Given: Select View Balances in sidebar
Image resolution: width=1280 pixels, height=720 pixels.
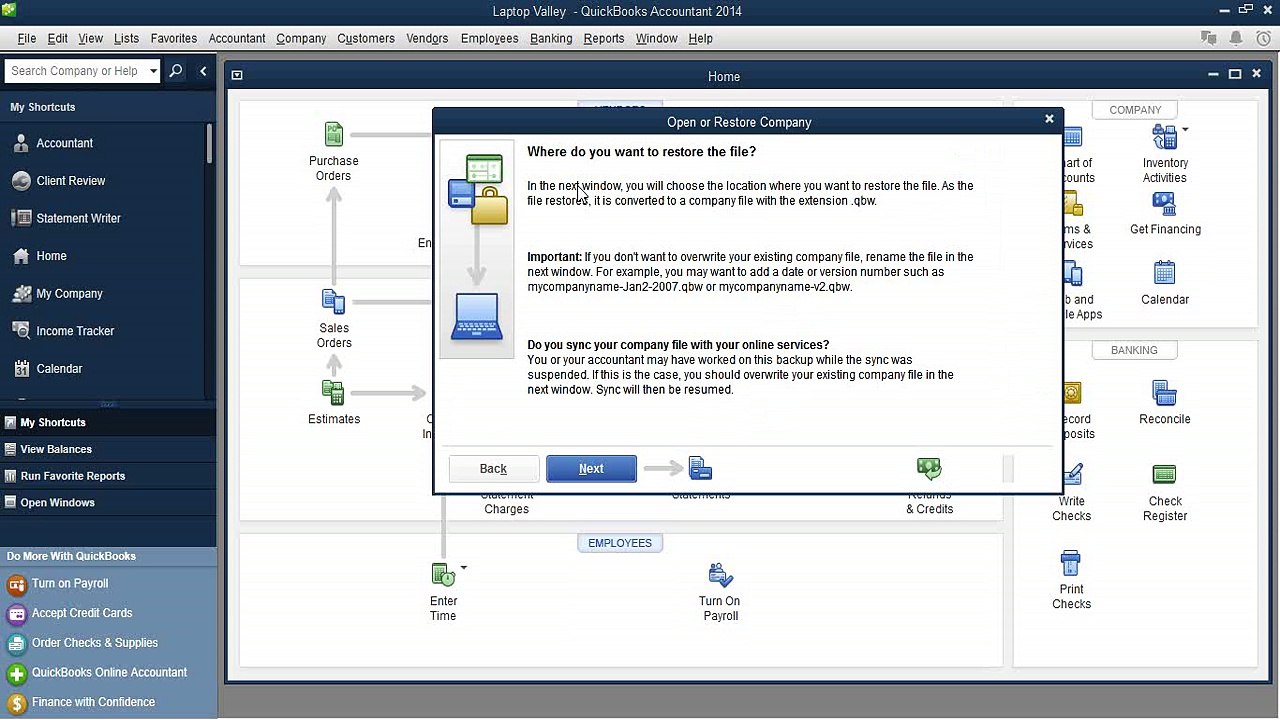Looking at the screenshot, I should [x=108, y=449].
